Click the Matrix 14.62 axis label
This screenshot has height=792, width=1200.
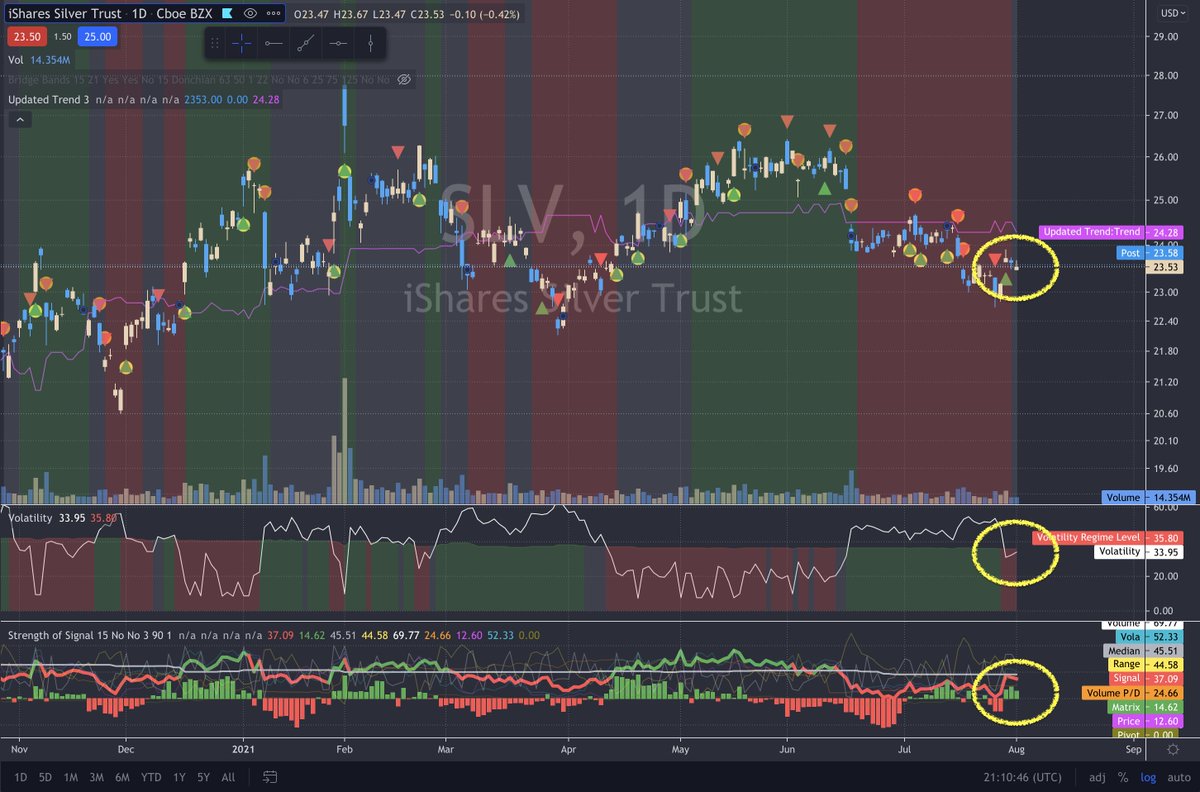point(1146,706)
